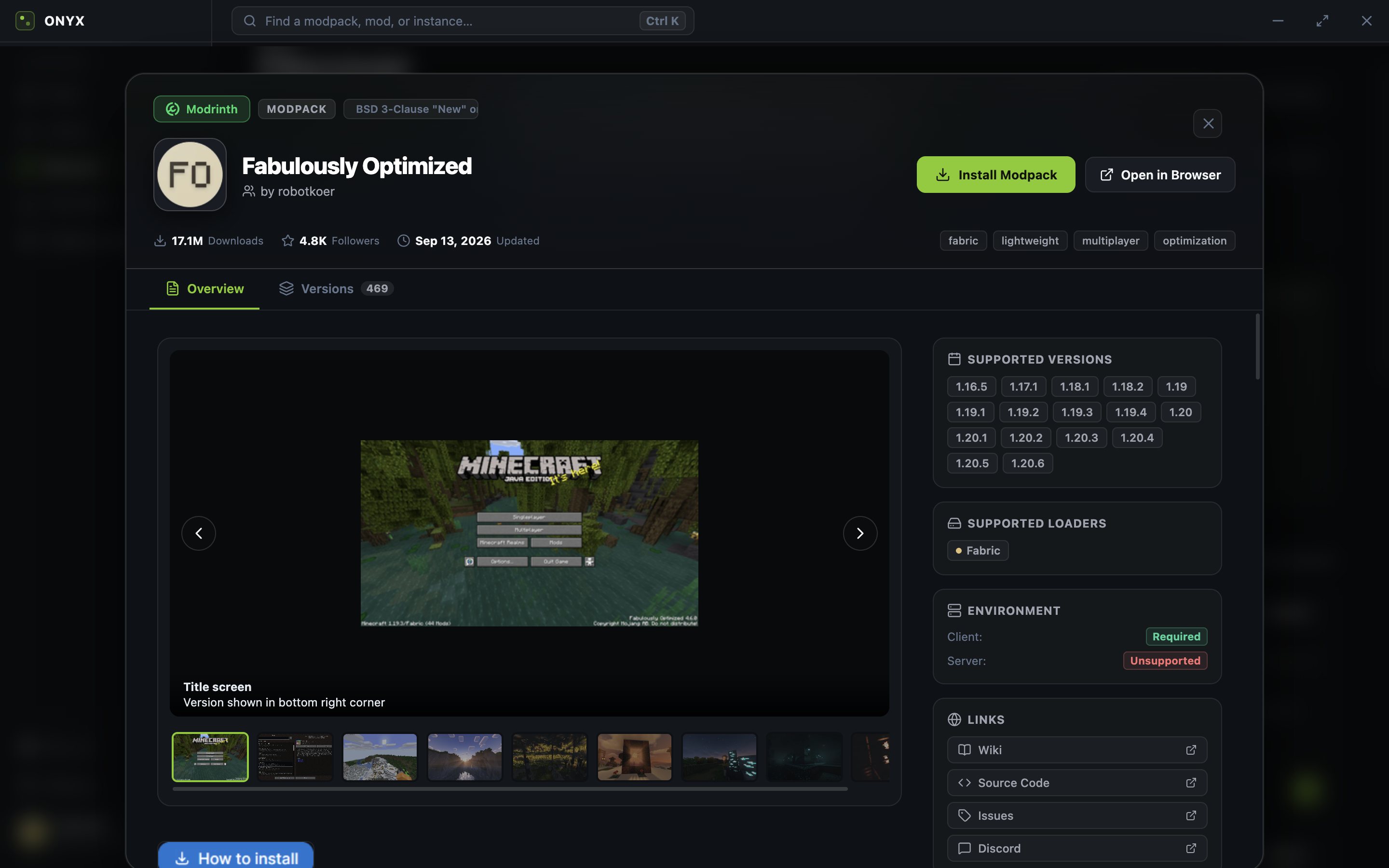
Task: Click the Install Modpack button
Action: coord(996,175)
